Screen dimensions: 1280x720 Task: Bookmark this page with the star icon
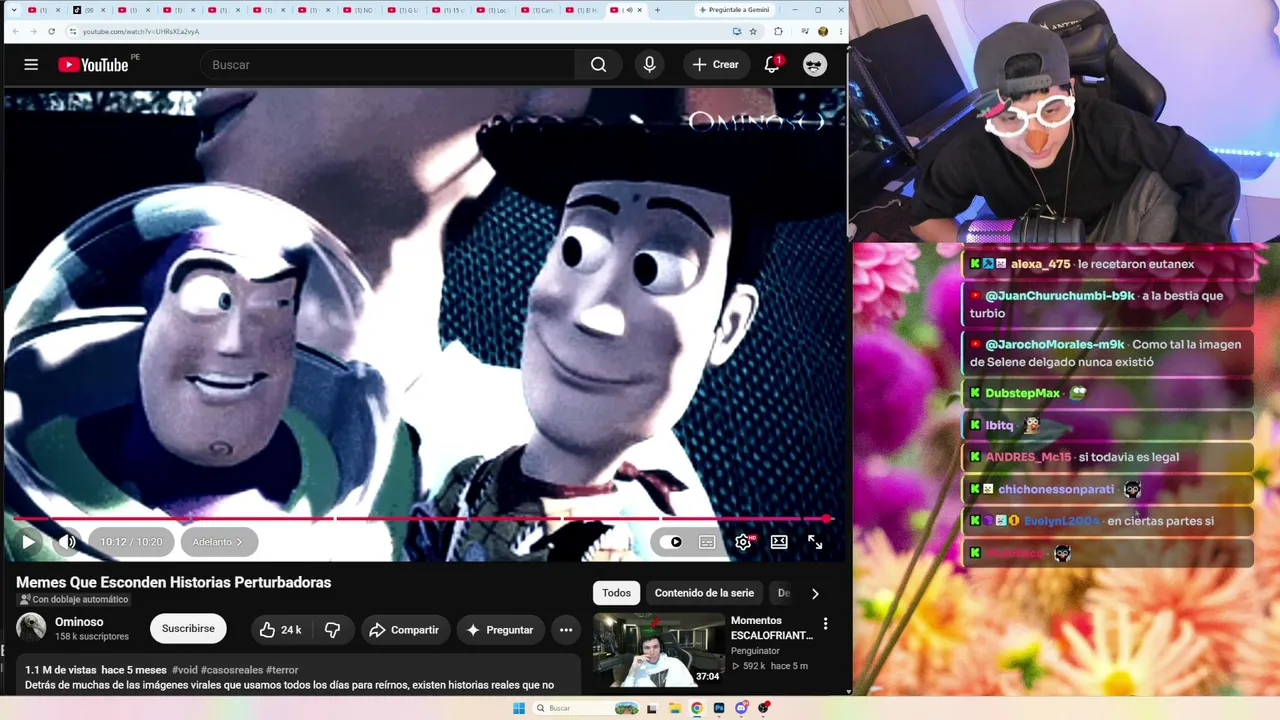[x=753, y=31]
